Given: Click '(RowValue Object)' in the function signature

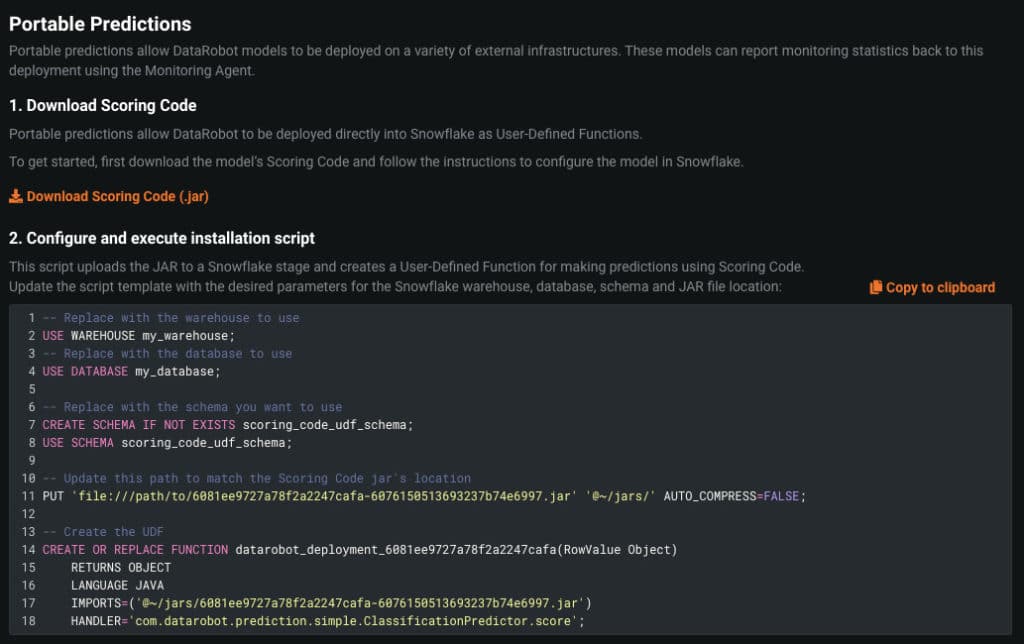Looking at the screenshot, I should pos(617,550).
